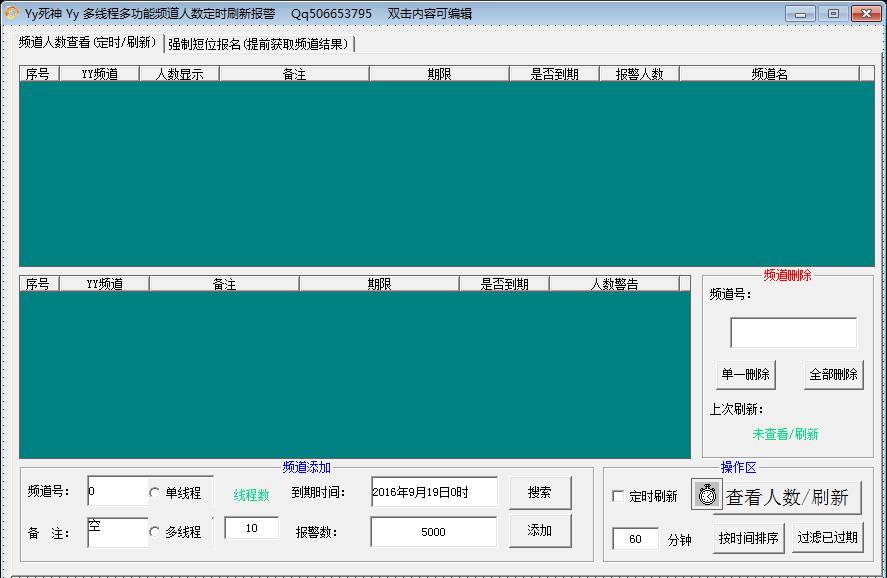
Task: Click the 到期时间 date input field
Action: [x=433, y=492]
